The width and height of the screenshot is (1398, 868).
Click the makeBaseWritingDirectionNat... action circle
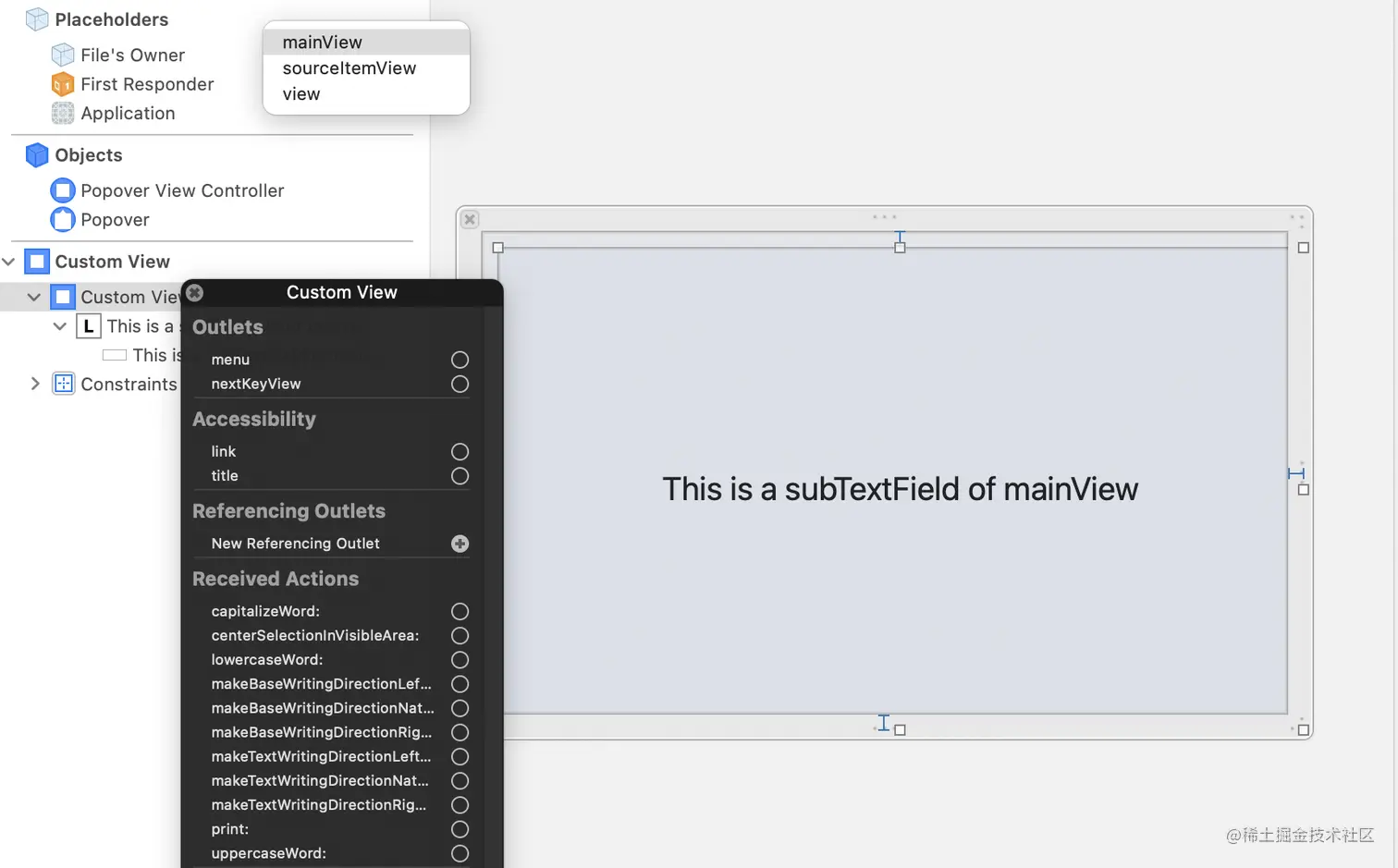coord(460,708)
